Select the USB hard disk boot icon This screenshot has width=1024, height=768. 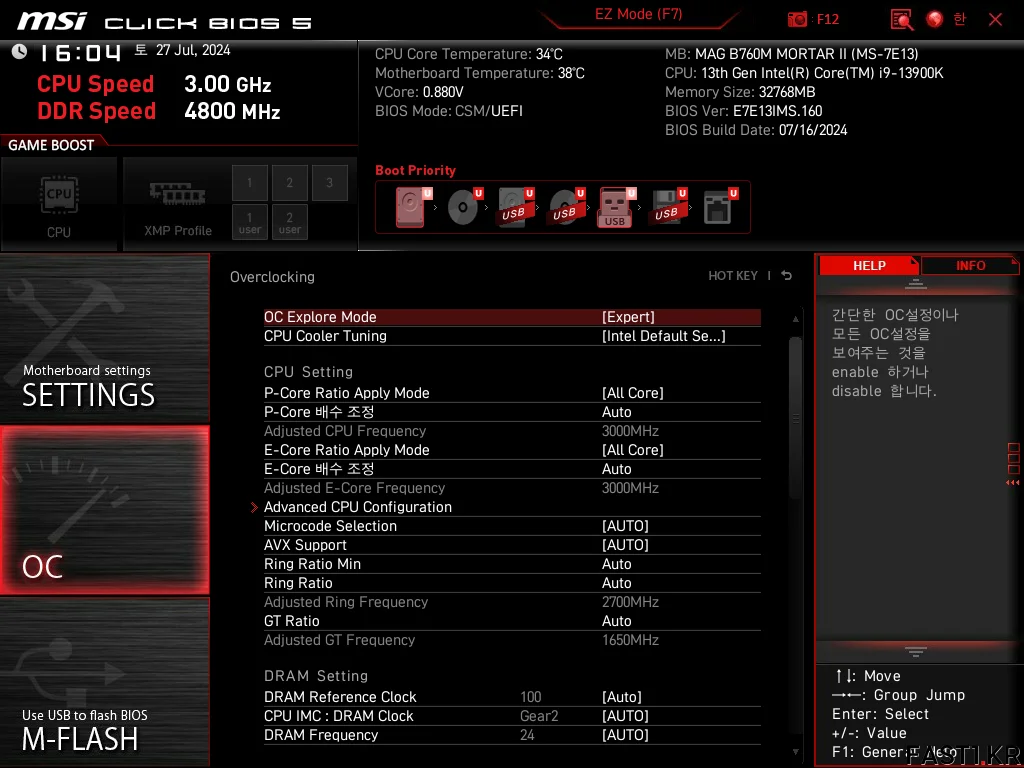click(515, 207)
